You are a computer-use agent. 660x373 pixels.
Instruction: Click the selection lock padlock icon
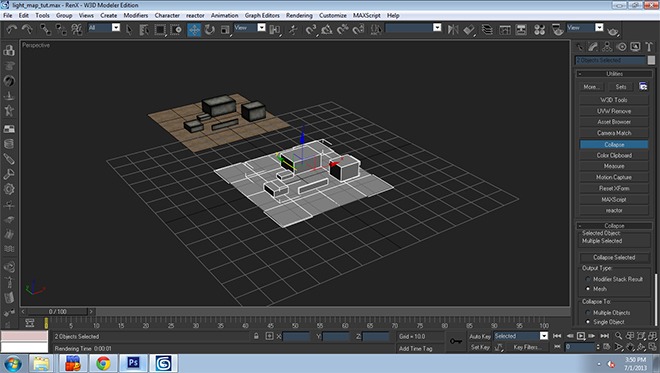tap(256, 336)
